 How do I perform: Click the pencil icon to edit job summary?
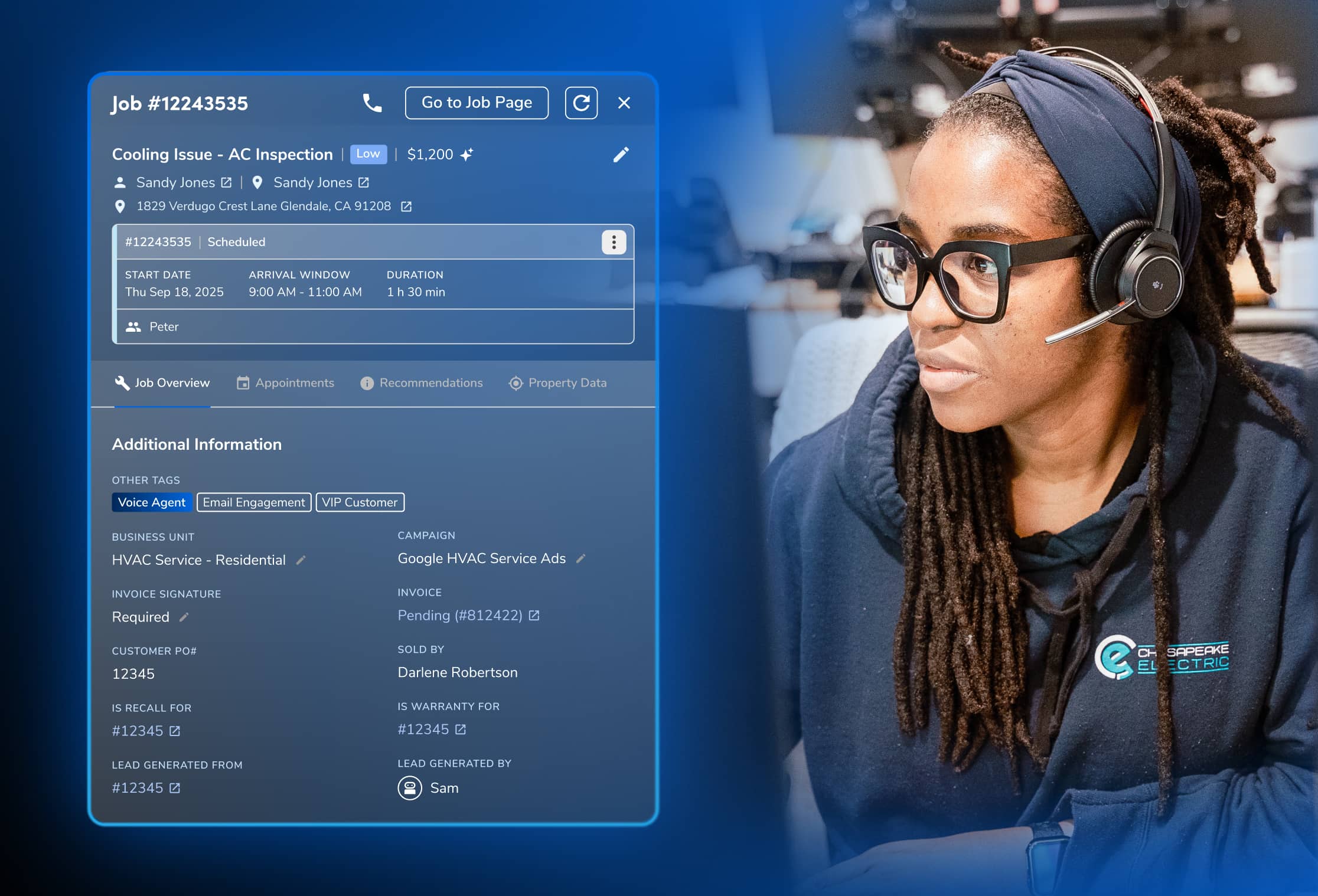(x=621, y=155)
